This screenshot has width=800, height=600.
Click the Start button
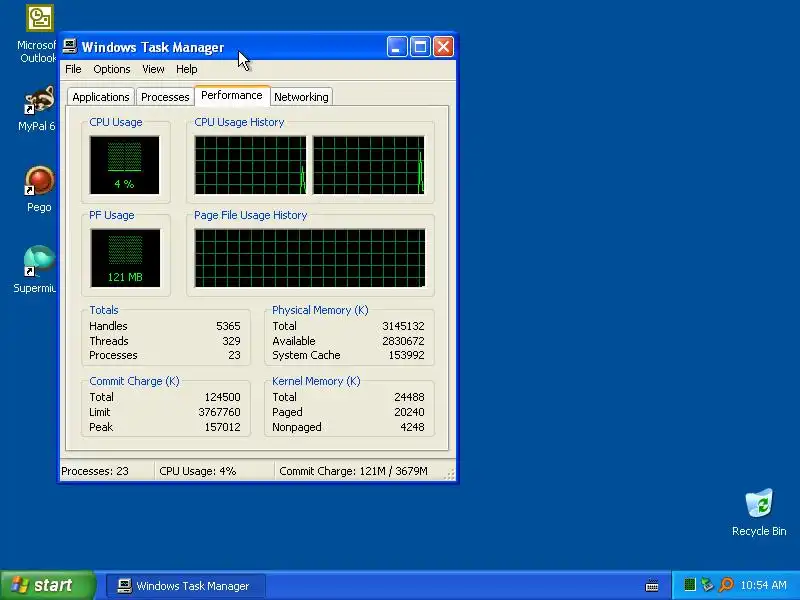point(47,585)
